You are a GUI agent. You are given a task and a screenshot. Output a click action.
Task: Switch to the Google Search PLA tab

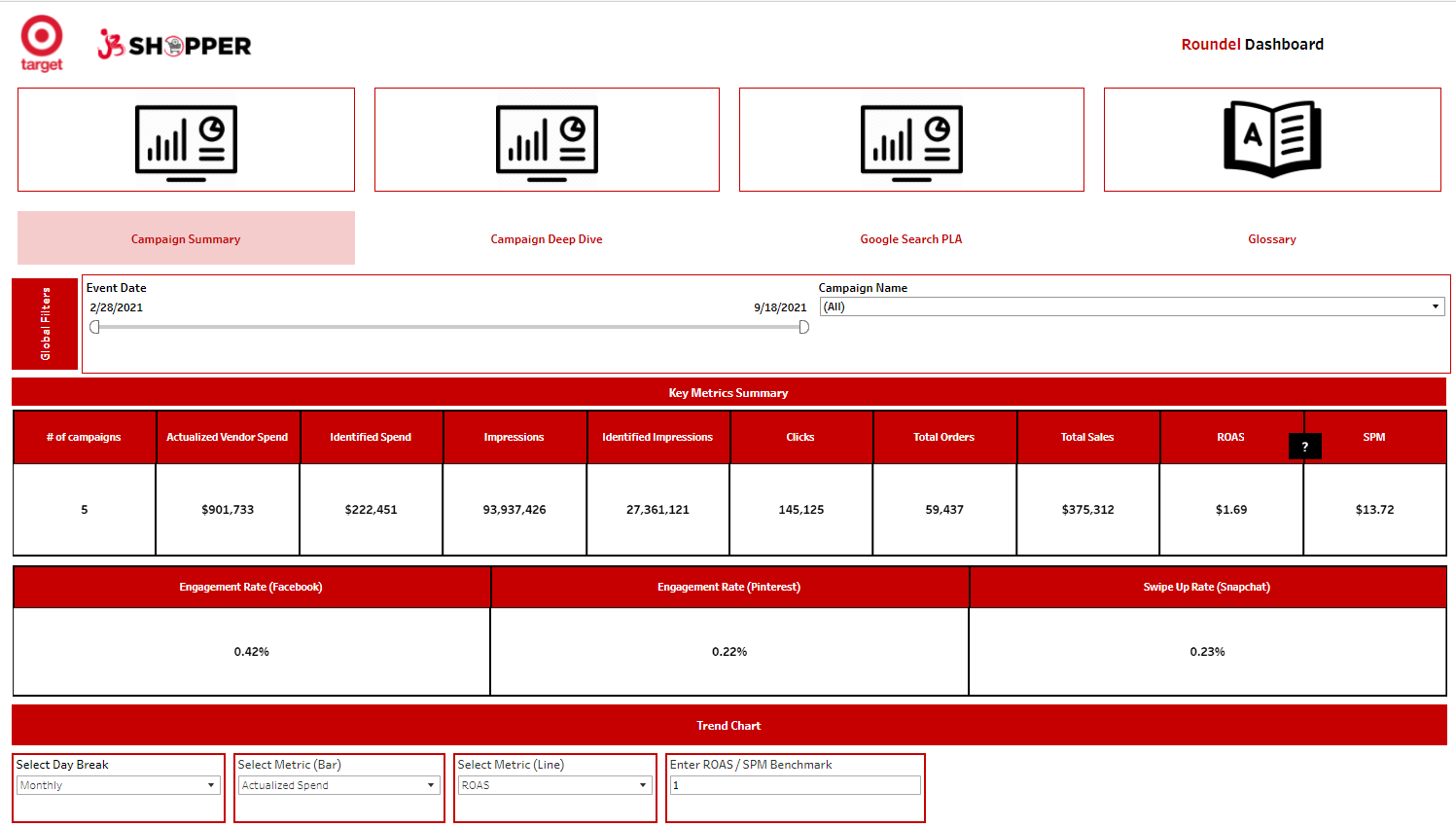coord(911,238)
